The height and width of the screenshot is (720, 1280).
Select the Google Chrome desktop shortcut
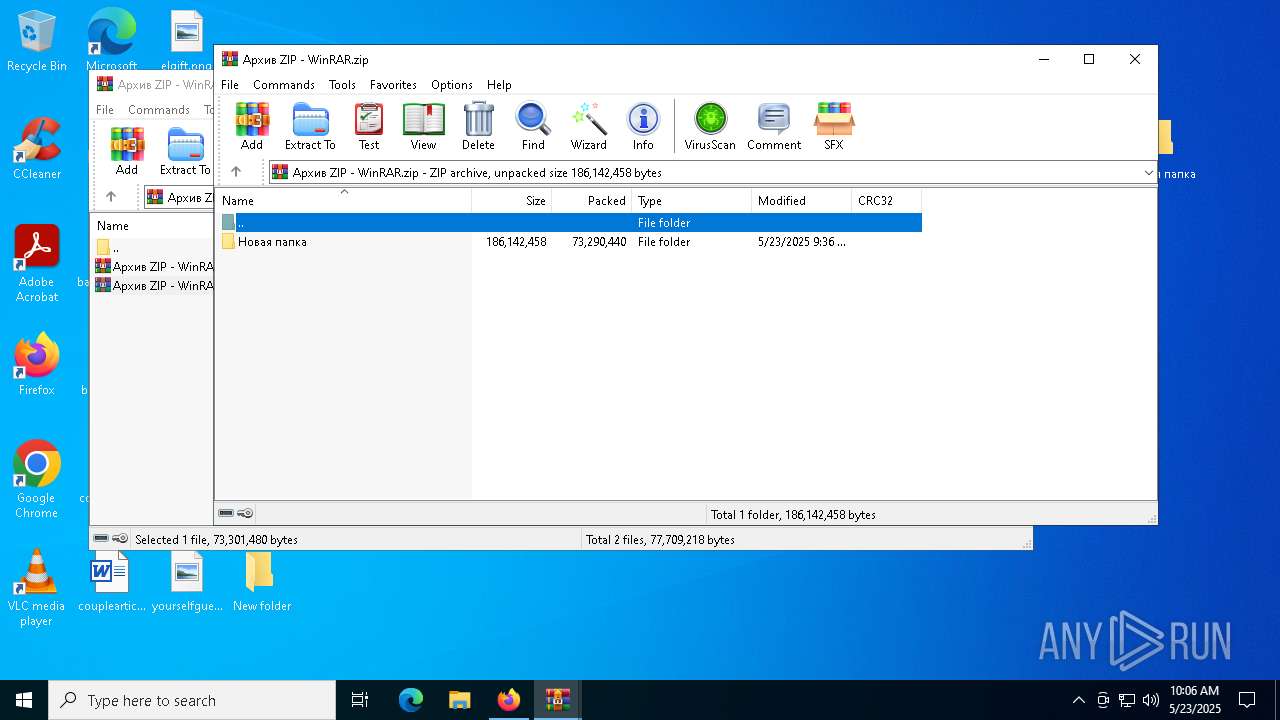[x=37, y=479]
